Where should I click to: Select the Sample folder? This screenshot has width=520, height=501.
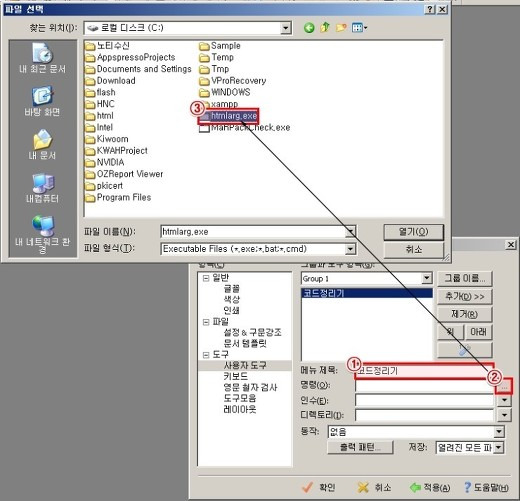pos(220,46)
